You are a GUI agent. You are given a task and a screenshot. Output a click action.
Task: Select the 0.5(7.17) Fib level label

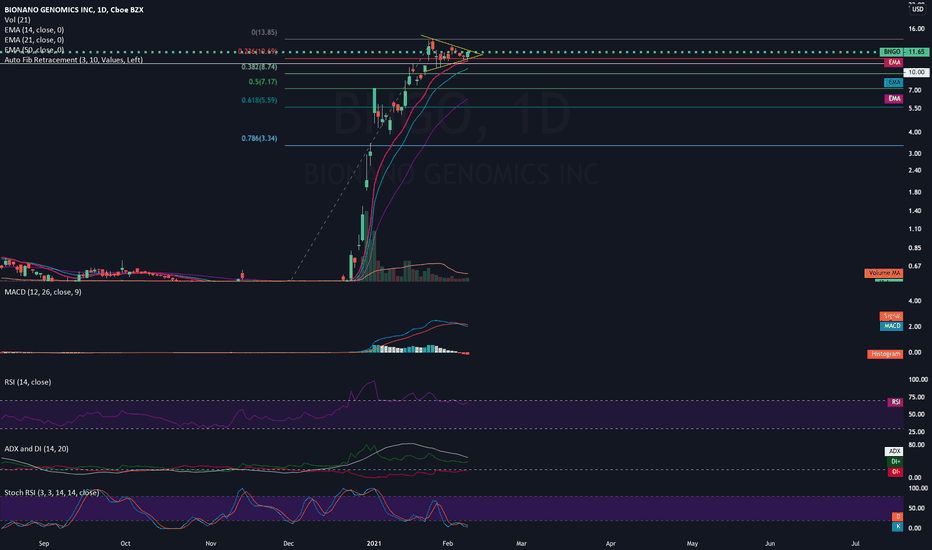pyautogui.click(x=263, y=82)
